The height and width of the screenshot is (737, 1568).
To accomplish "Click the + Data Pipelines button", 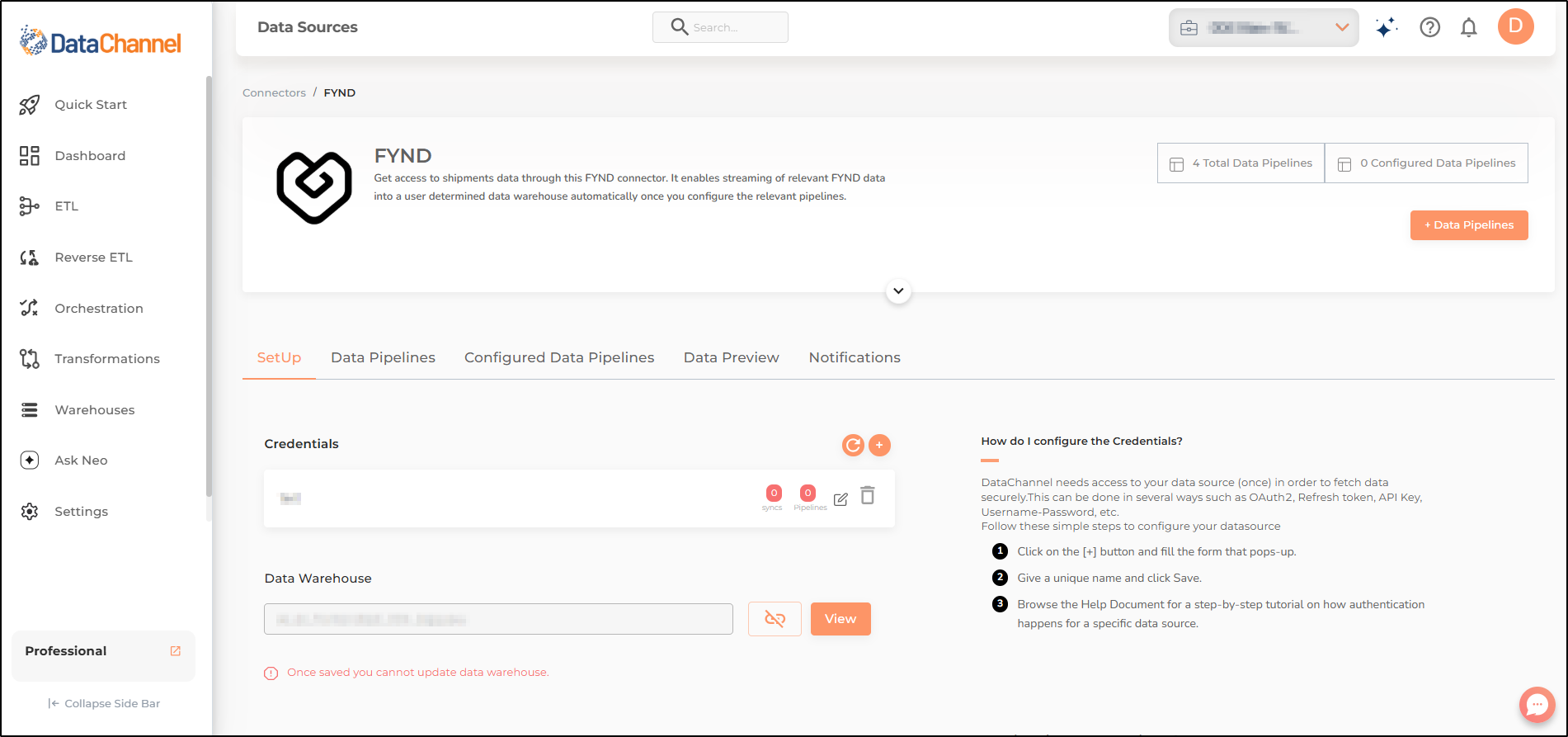I will (1469, 225).
